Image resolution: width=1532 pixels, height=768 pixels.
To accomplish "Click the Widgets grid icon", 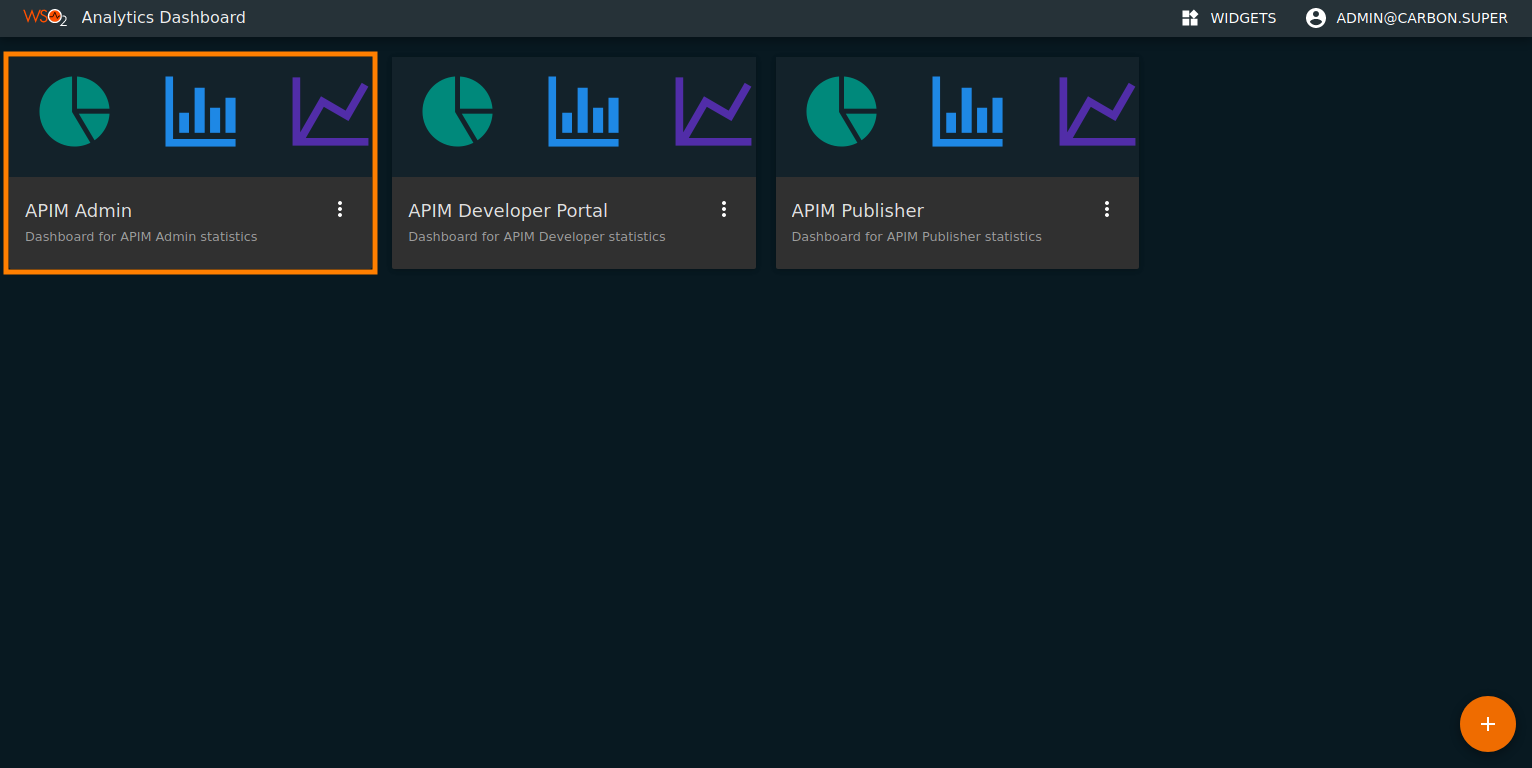I will coord(1190,18).
